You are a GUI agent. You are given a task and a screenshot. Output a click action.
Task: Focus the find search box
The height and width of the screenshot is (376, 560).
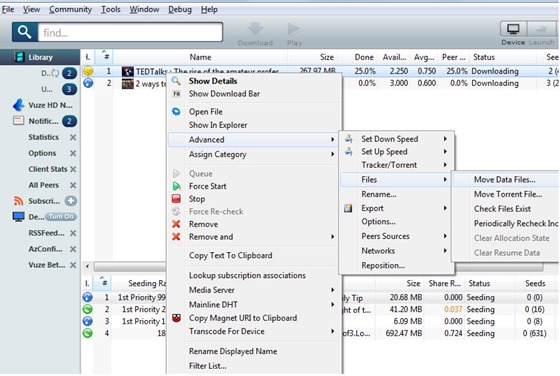(x=130, y=32)
